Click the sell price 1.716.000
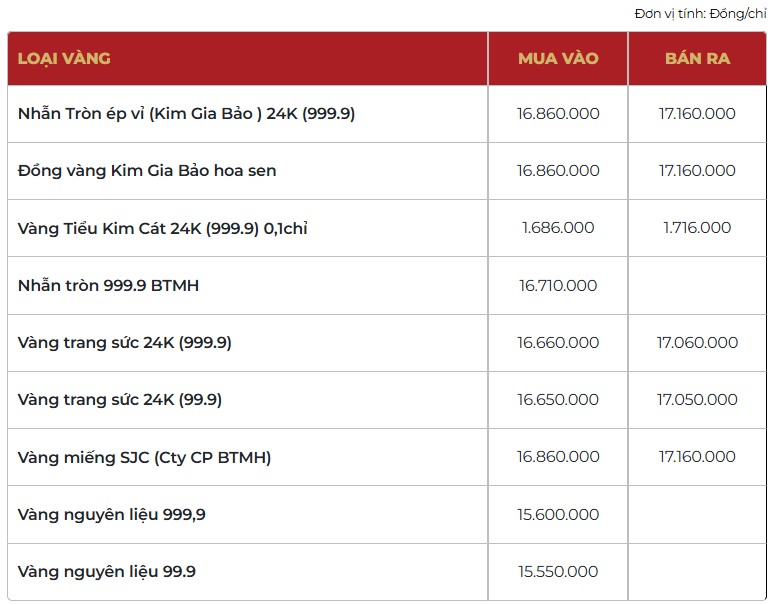 point(697,228)
